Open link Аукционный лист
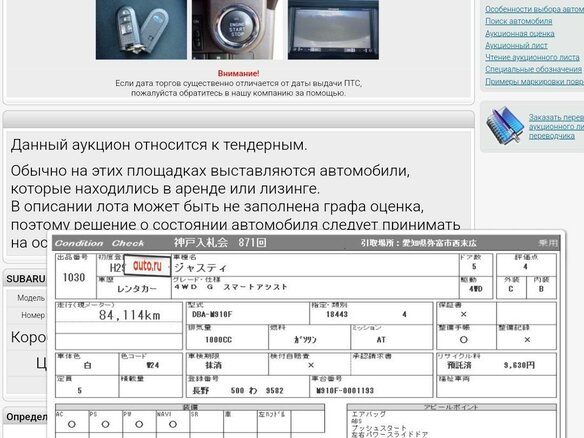Image resolution: width=584 pixels, height=438 pixels. click(516, 45)
